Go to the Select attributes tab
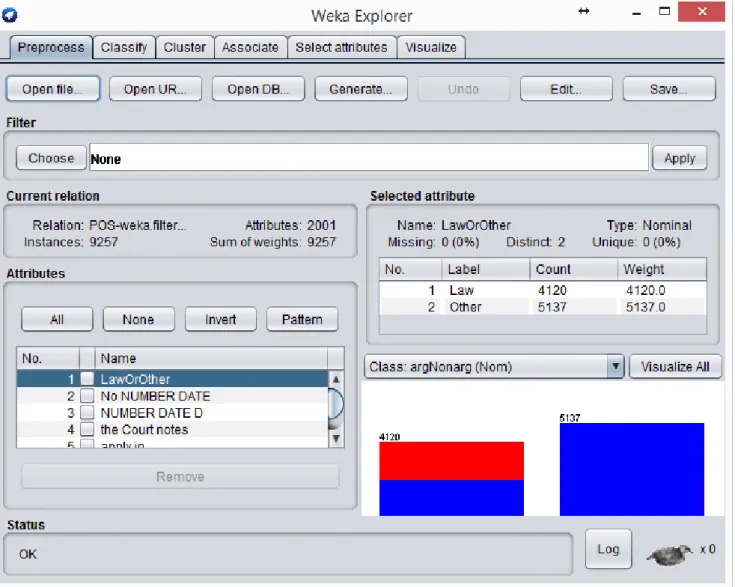This screenshot has height=587, width=735. pos(342,47)
